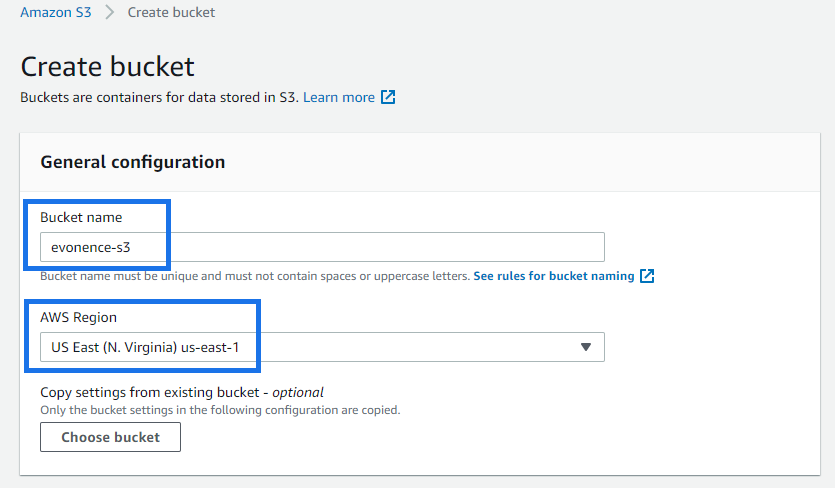835x488 pixels.
Task: Click the bucket name uniqueness hint text
Action: pos(255,276)
